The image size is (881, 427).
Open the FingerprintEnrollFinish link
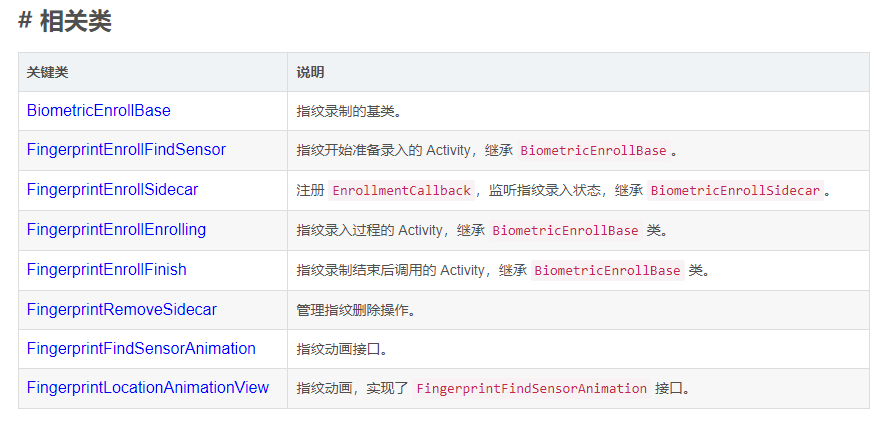107,270
